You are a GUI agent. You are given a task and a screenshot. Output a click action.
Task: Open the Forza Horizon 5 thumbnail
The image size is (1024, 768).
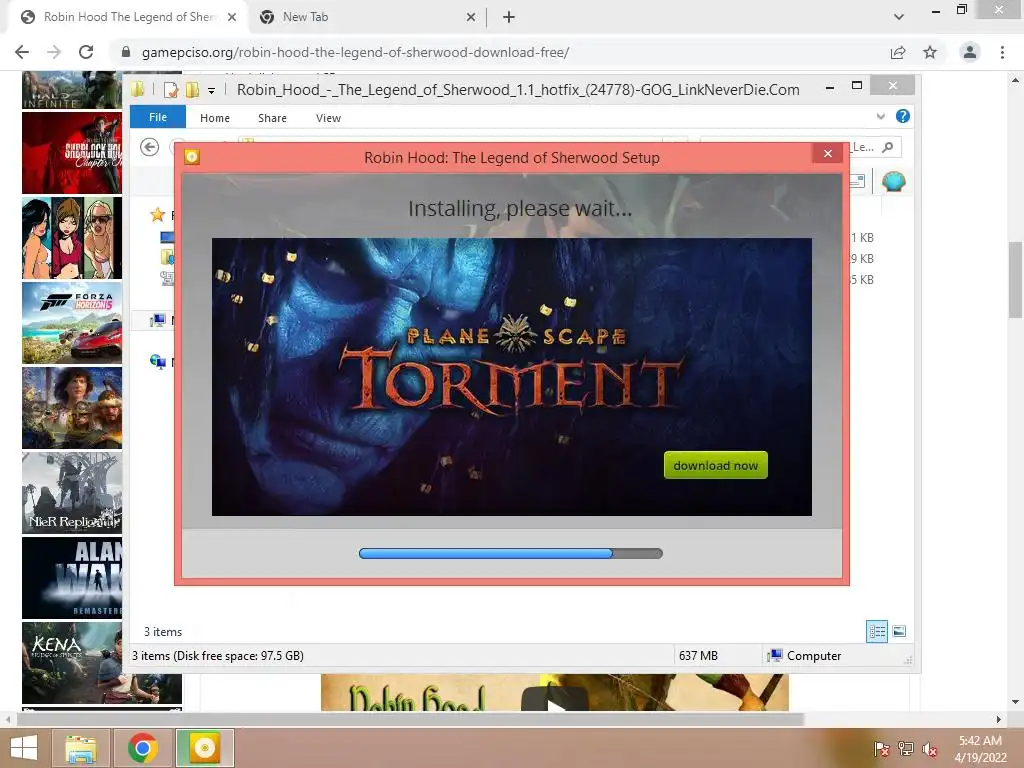[x=72, y=323]
